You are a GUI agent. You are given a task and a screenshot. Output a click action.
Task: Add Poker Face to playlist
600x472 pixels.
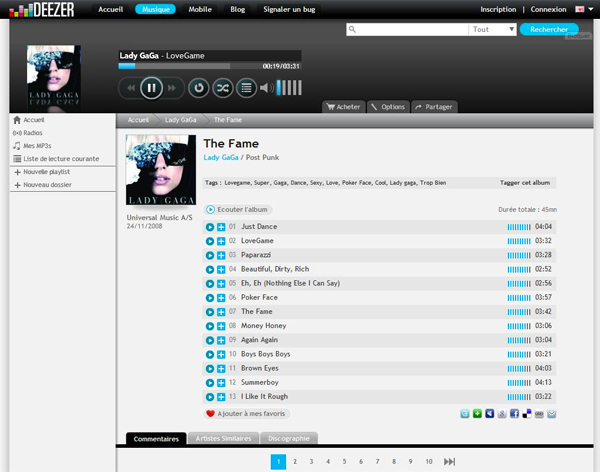221,298
